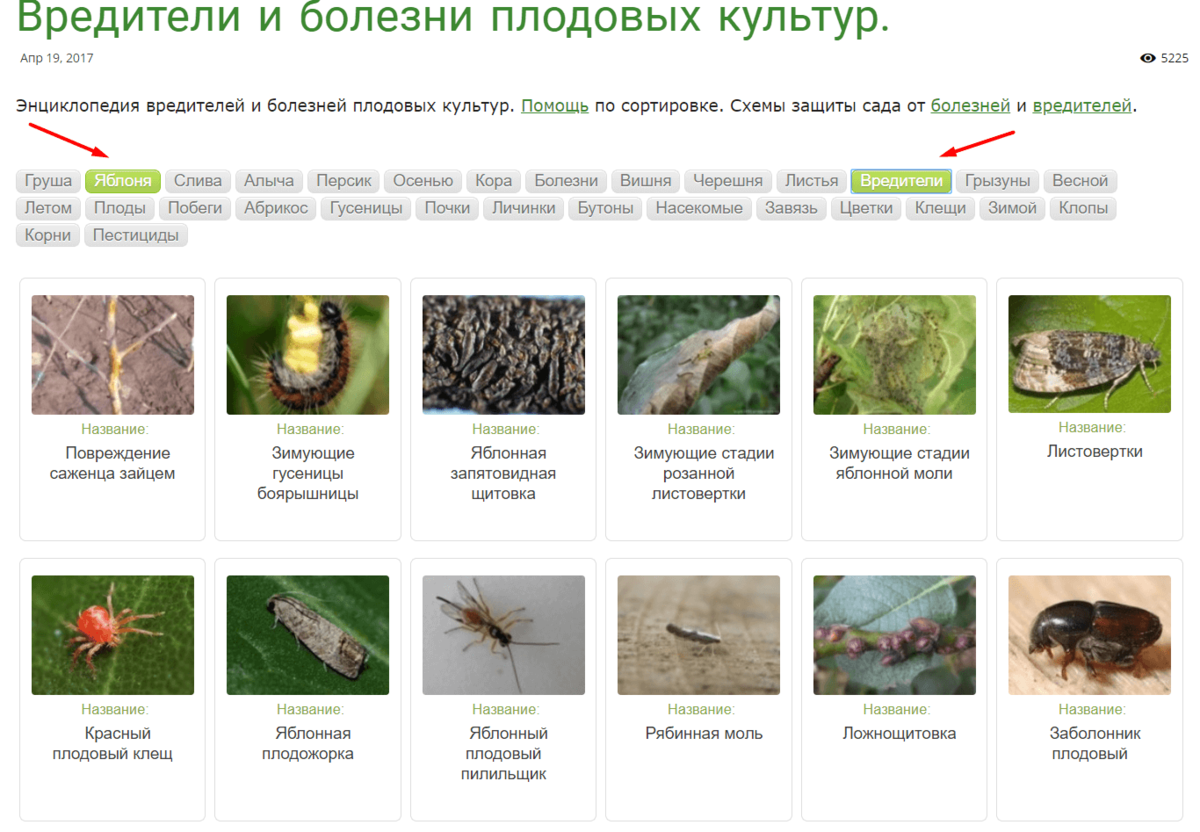The height and width of the screenshot is (832, 1200).
Task: Choose the Почки filter tag
Action: (447, 208)
